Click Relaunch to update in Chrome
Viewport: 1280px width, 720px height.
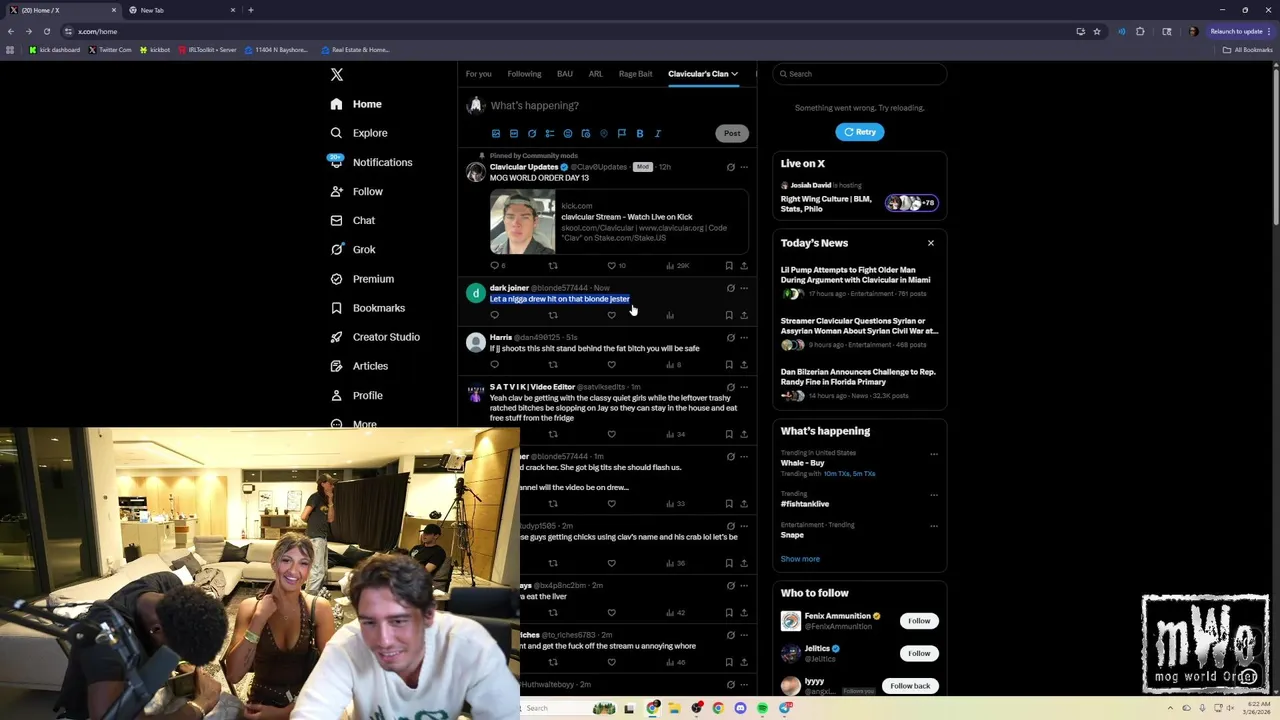click(1240, 31)
